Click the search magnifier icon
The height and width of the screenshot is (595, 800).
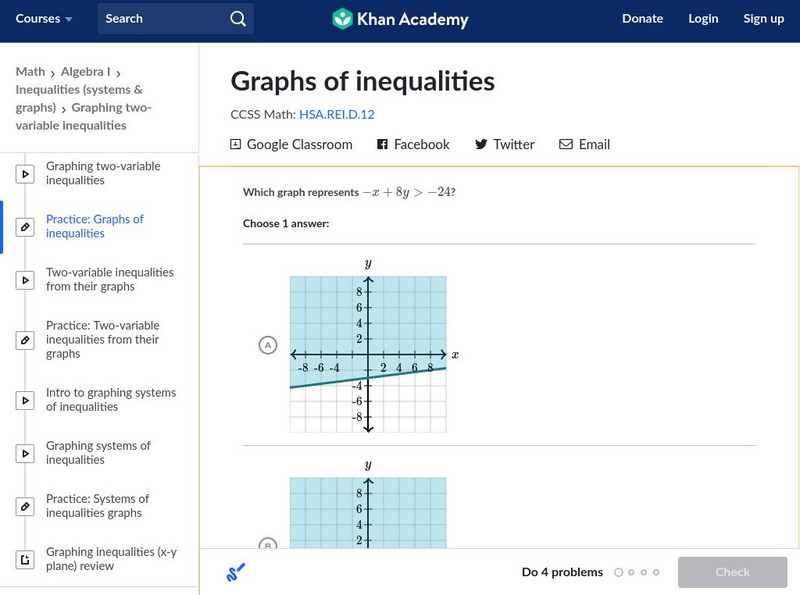pos(237,19)
